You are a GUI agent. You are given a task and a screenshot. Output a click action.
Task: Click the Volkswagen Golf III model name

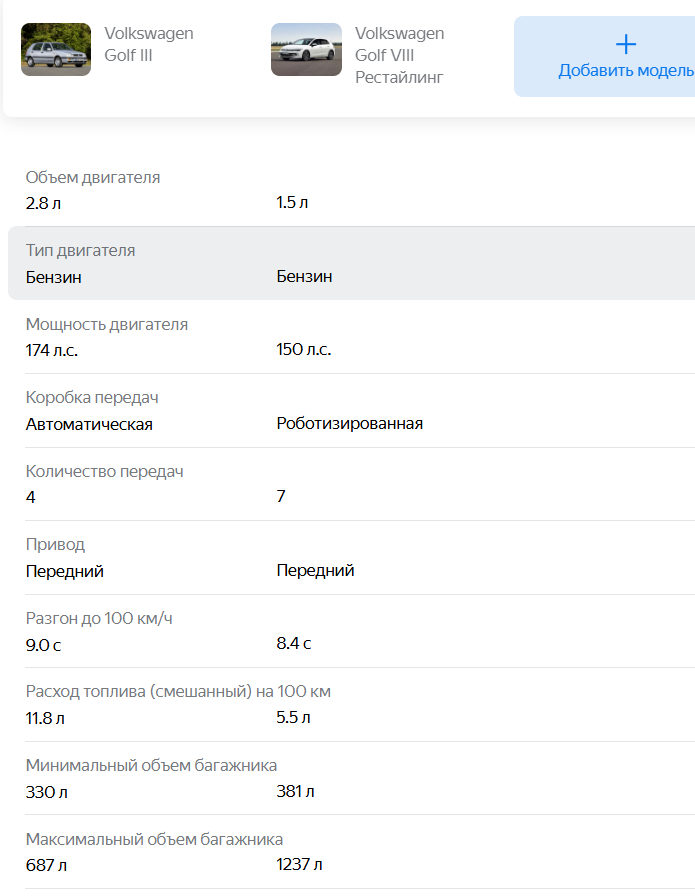tap(149, 44)
